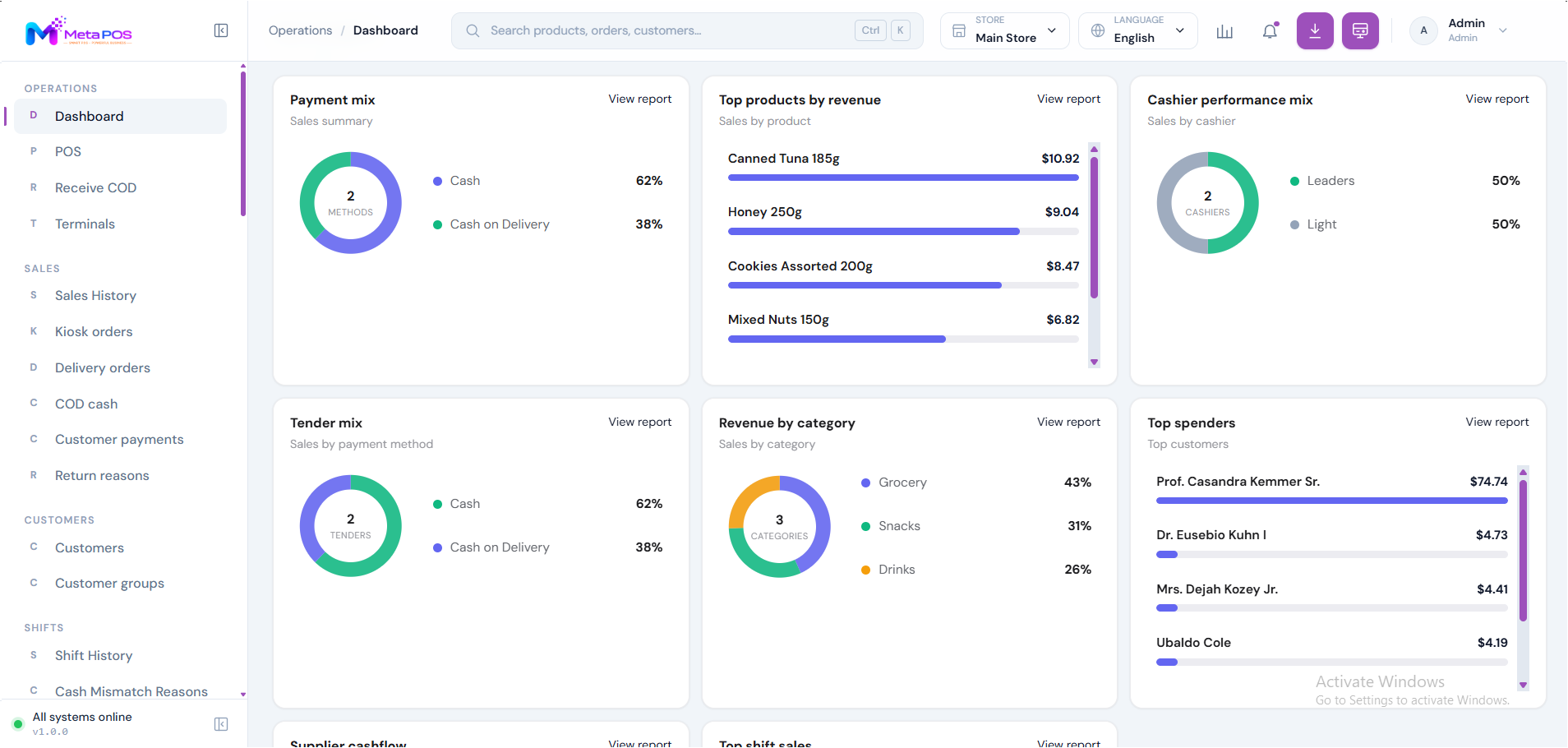Open COD cash

click(x=120, y=404)
